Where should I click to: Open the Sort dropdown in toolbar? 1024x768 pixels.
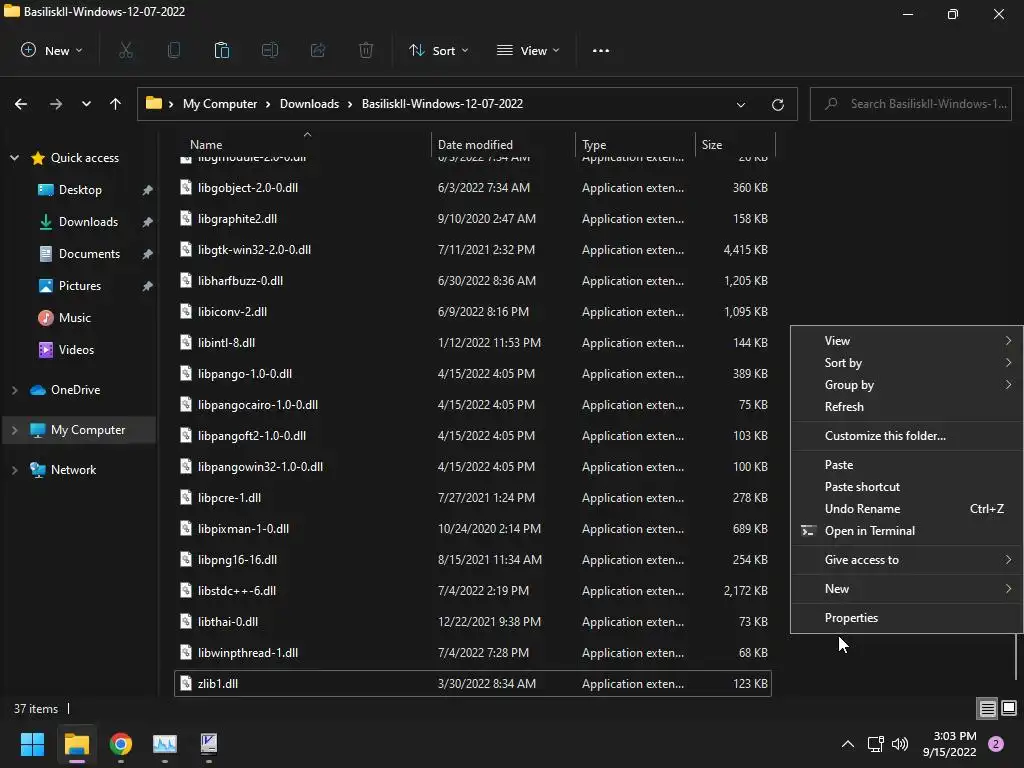(x=439, y=50)
